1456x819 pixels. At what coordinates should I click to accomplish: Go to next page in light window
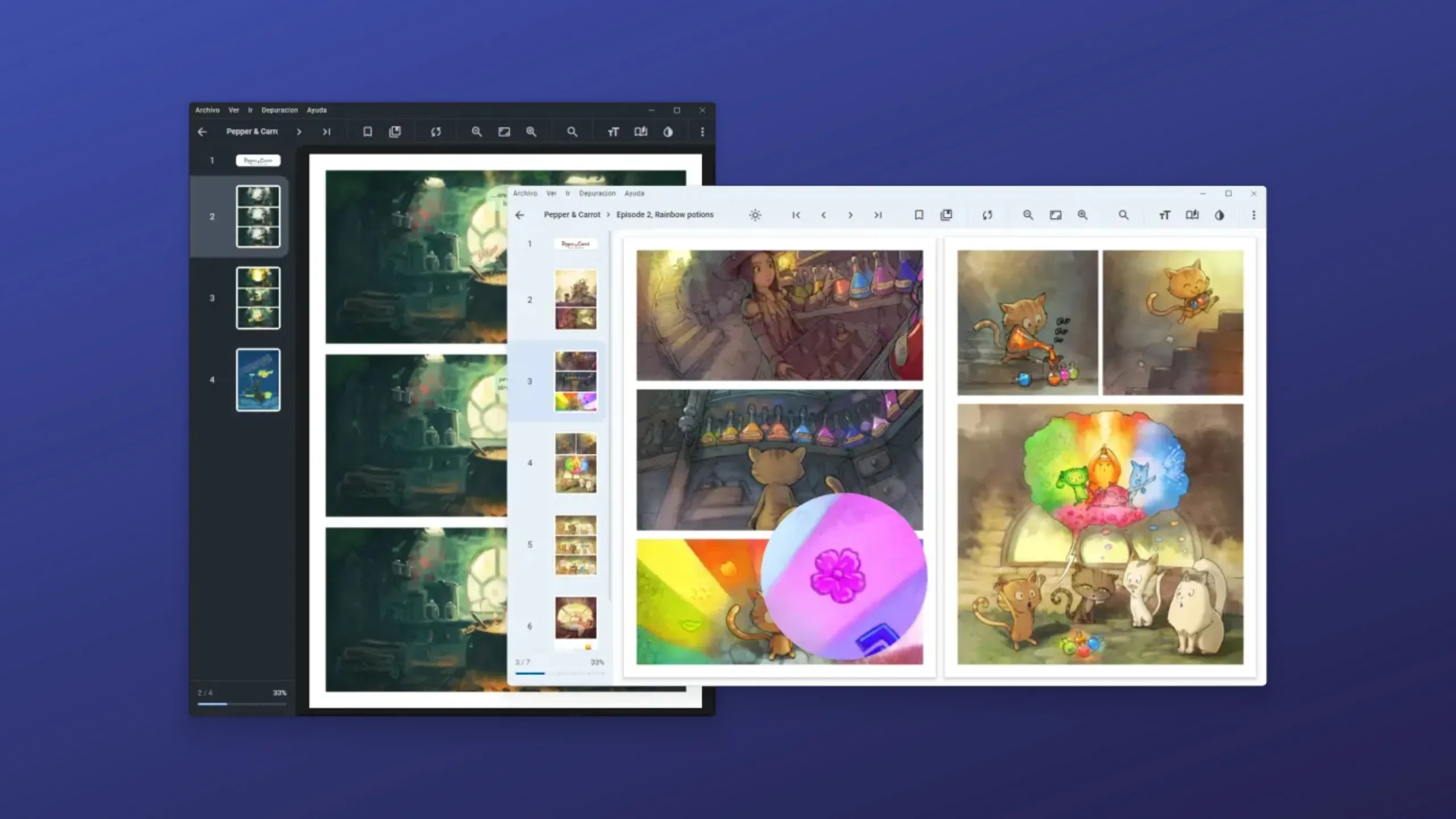tap(850, 215)
